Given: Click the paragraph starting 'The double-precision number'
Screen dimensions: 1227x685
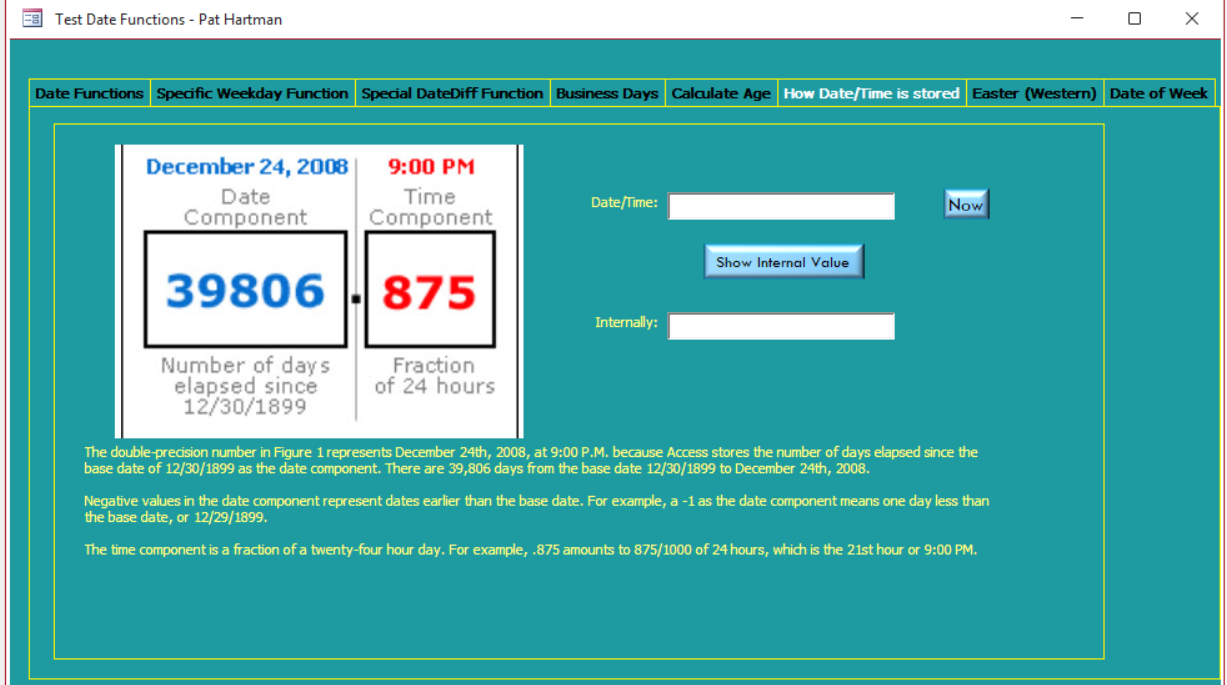Looking at the screenshot, I should coord(531,460).
